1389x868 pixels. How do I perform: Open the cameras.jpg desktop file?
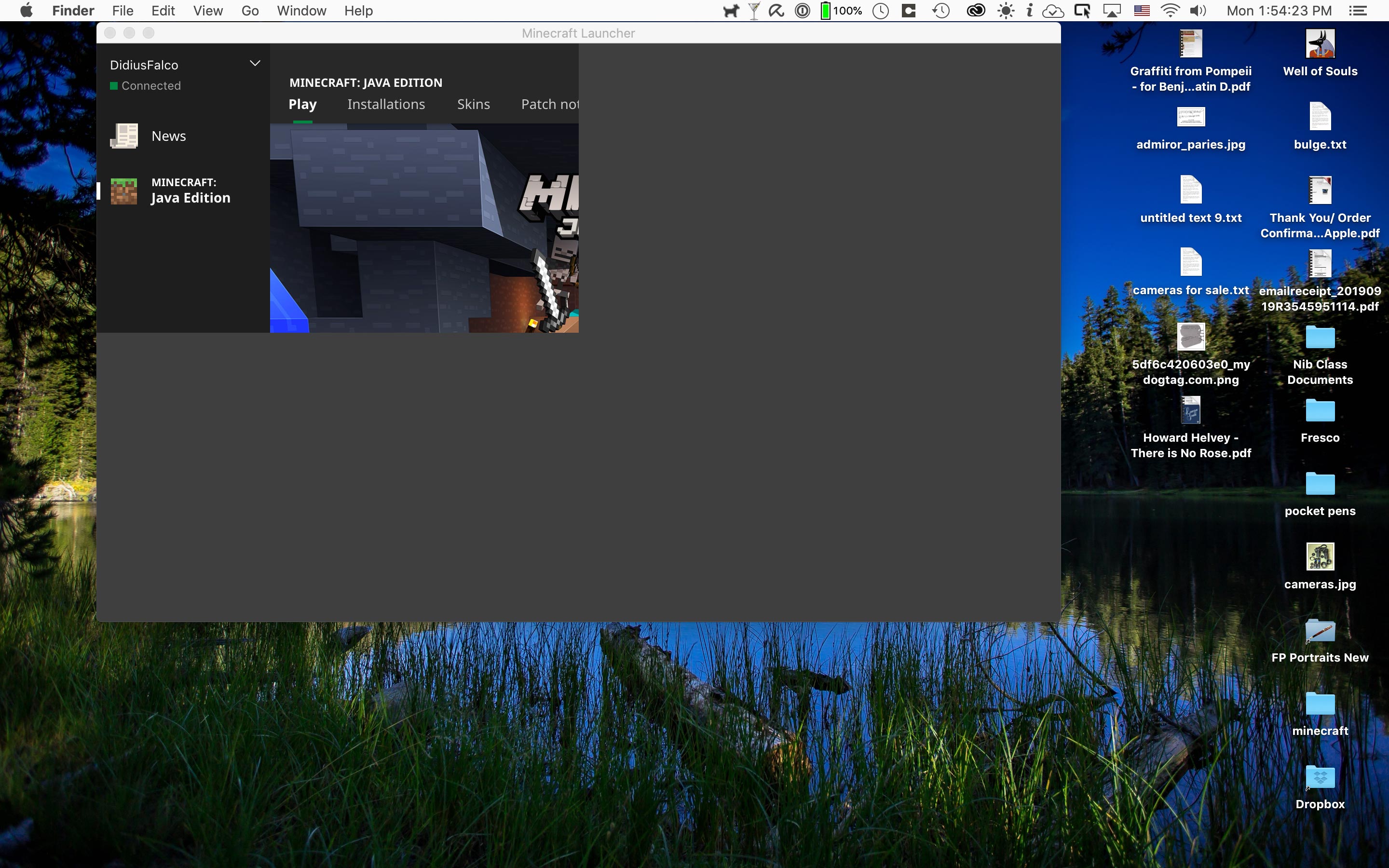coord(1320,557)
